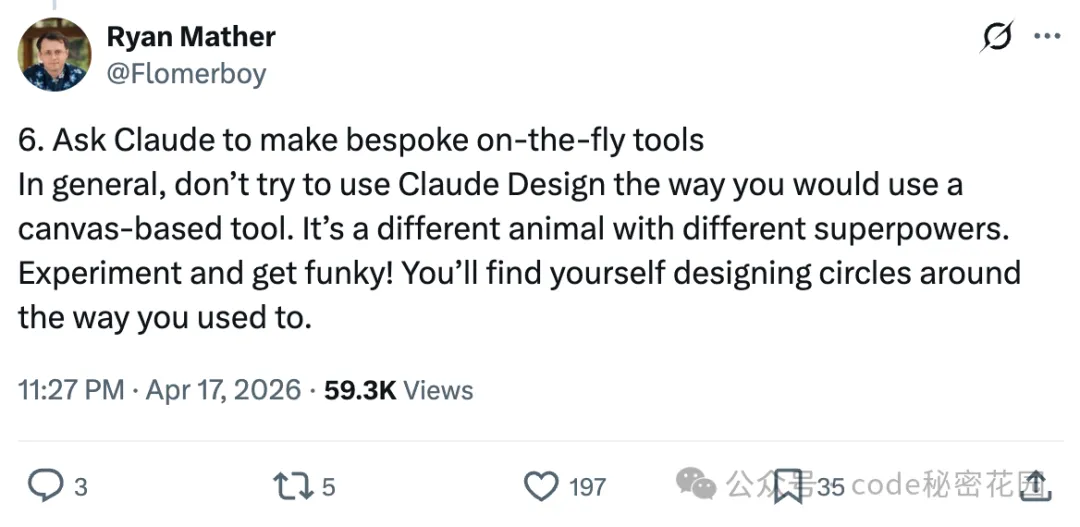Click the bookmark count of 35
Viewport: 1080px width, 527px height.
click(x=831, y=487)
